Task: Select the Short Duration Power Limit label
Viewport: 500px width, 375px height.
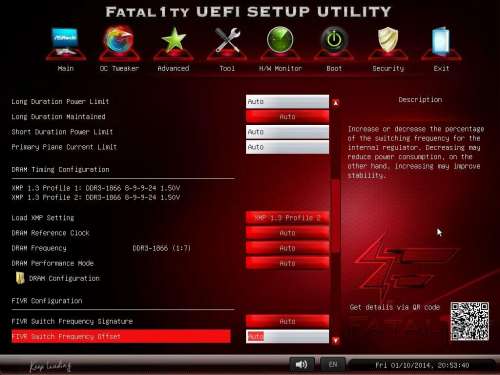Action: click(62, 132)
